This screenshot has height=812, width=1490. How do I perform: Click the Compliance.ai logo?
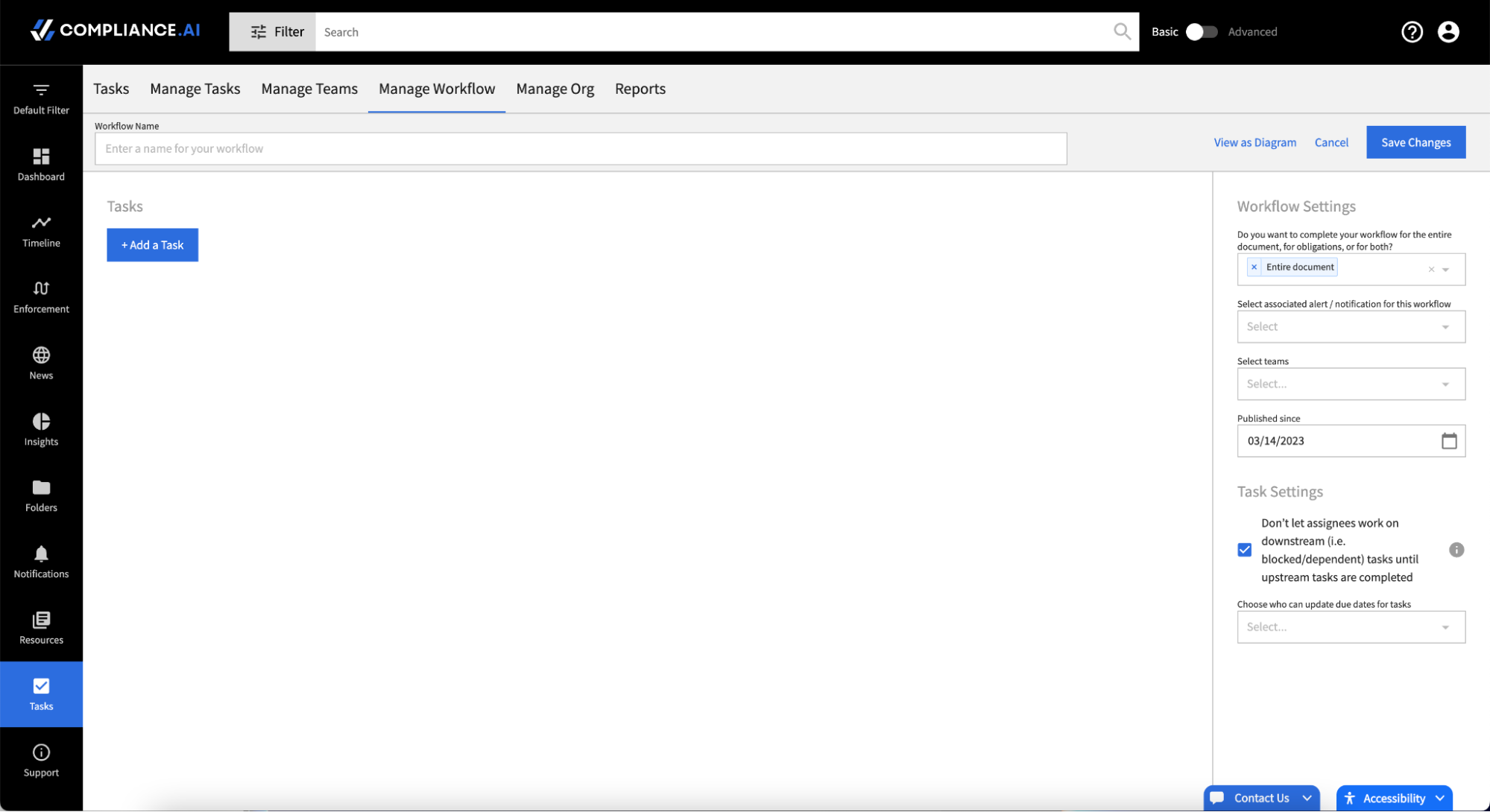[x=116, y=30]
